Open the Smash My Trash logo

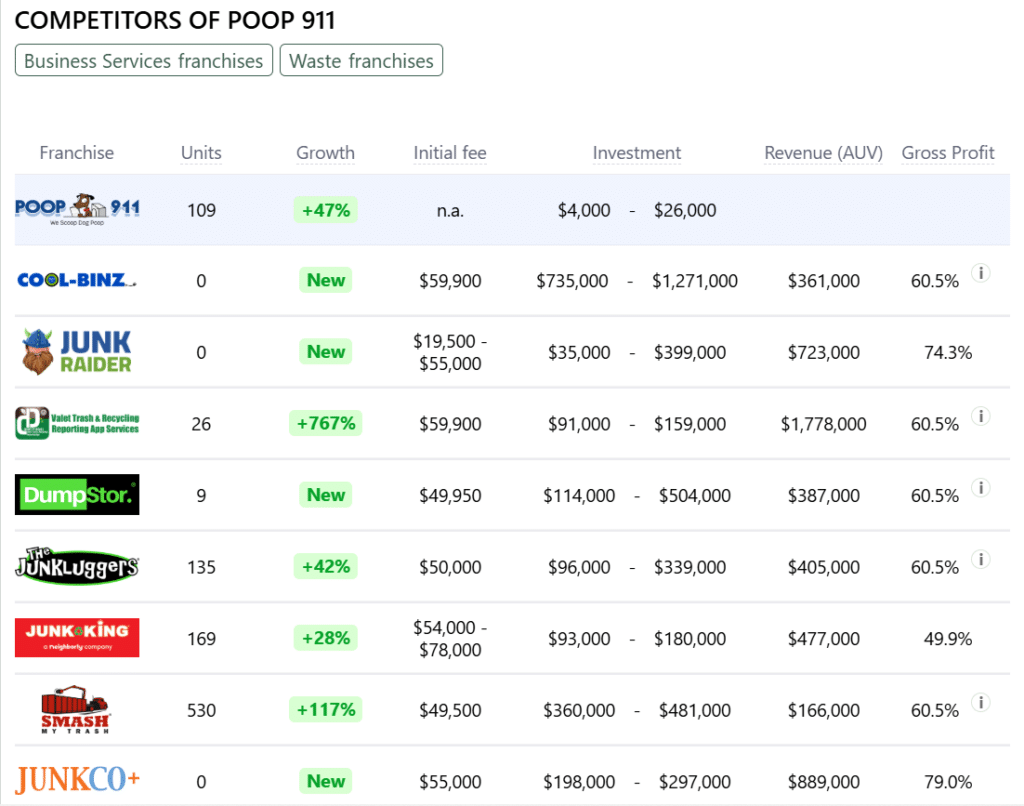click(x=75, y=709)
